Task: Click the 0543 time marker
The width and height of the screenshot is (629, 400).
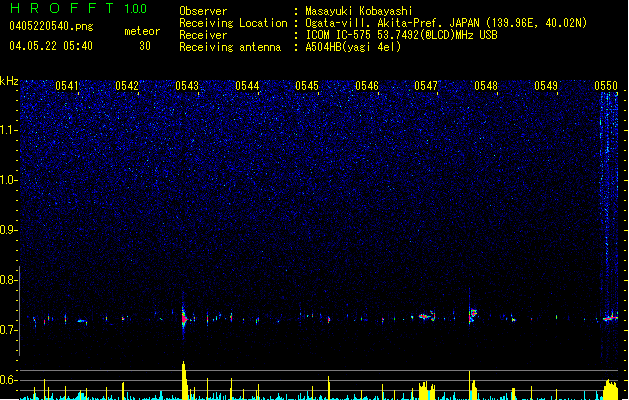Action: 187,86
